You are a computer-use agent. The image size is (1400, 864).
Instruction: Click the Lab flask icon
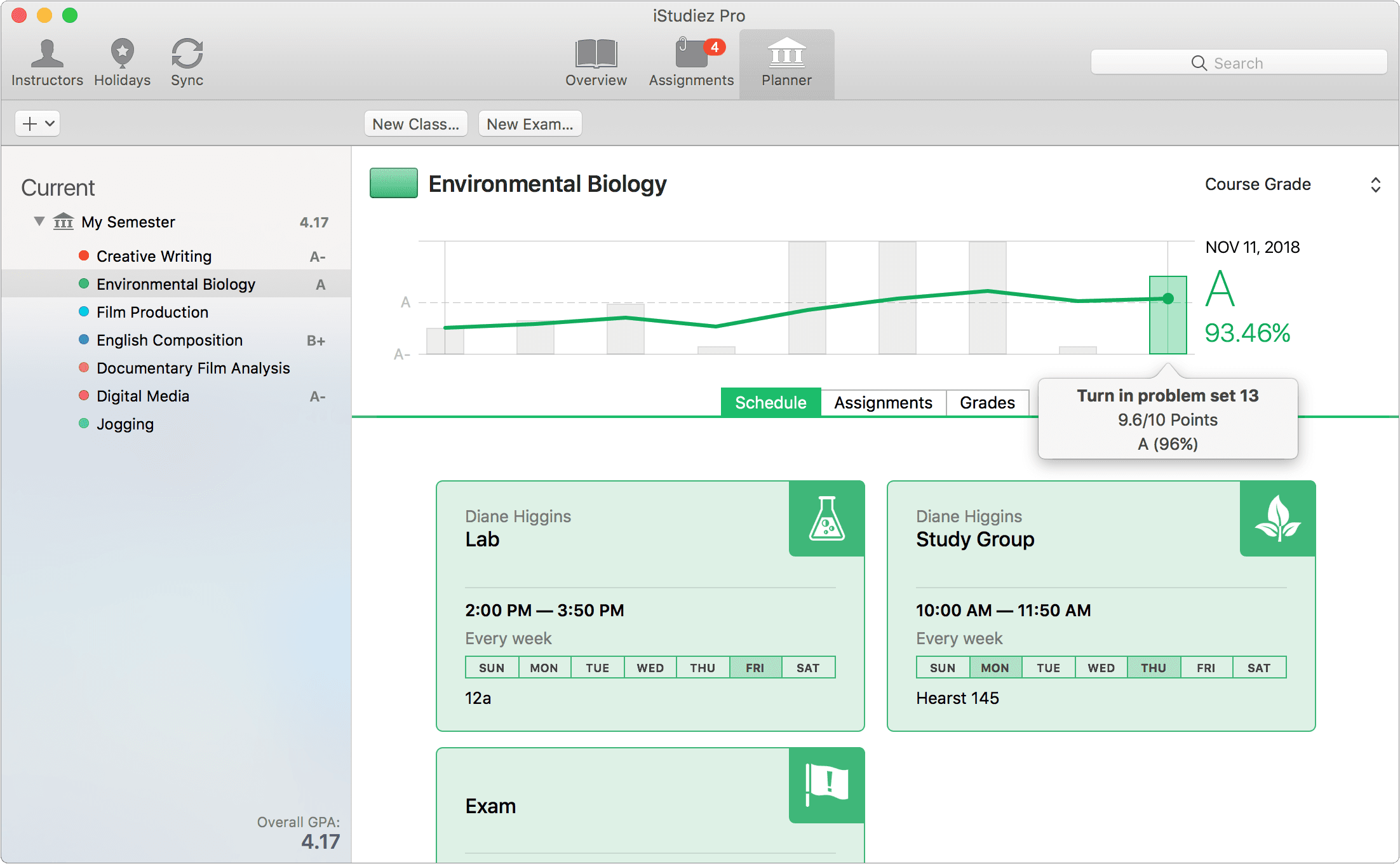826,518
